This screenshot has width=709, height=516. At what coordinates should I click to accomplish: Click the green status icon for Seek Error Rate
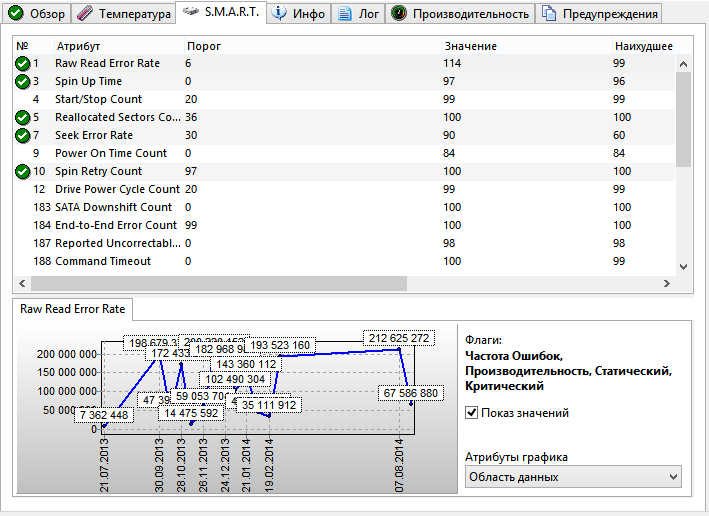point(22,135)
